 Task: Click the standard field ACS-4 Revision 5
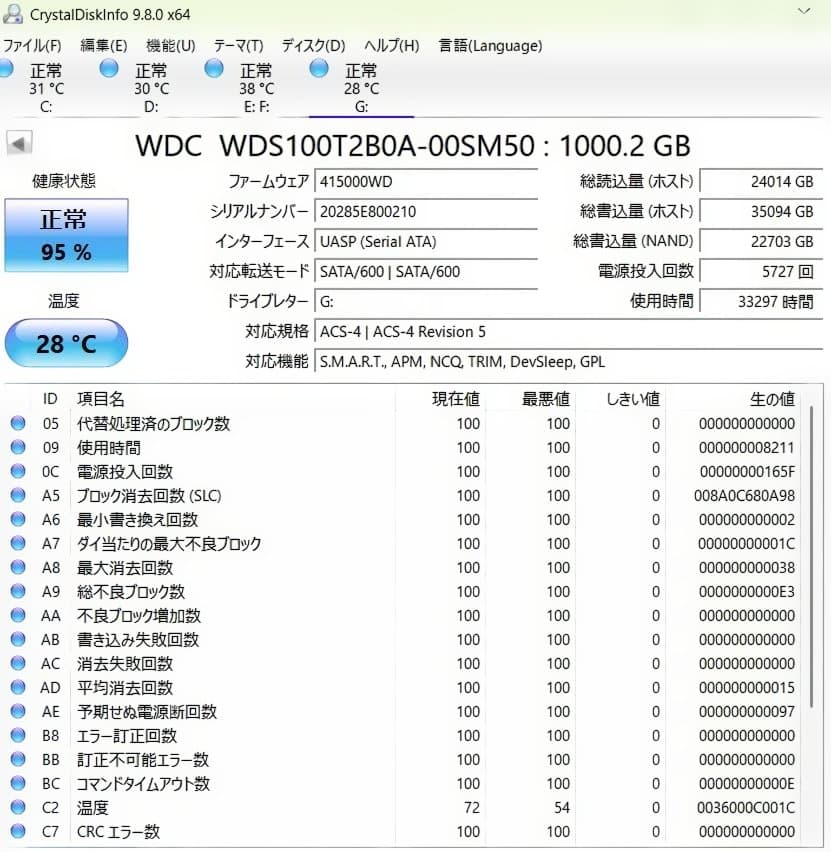point(568,331)
